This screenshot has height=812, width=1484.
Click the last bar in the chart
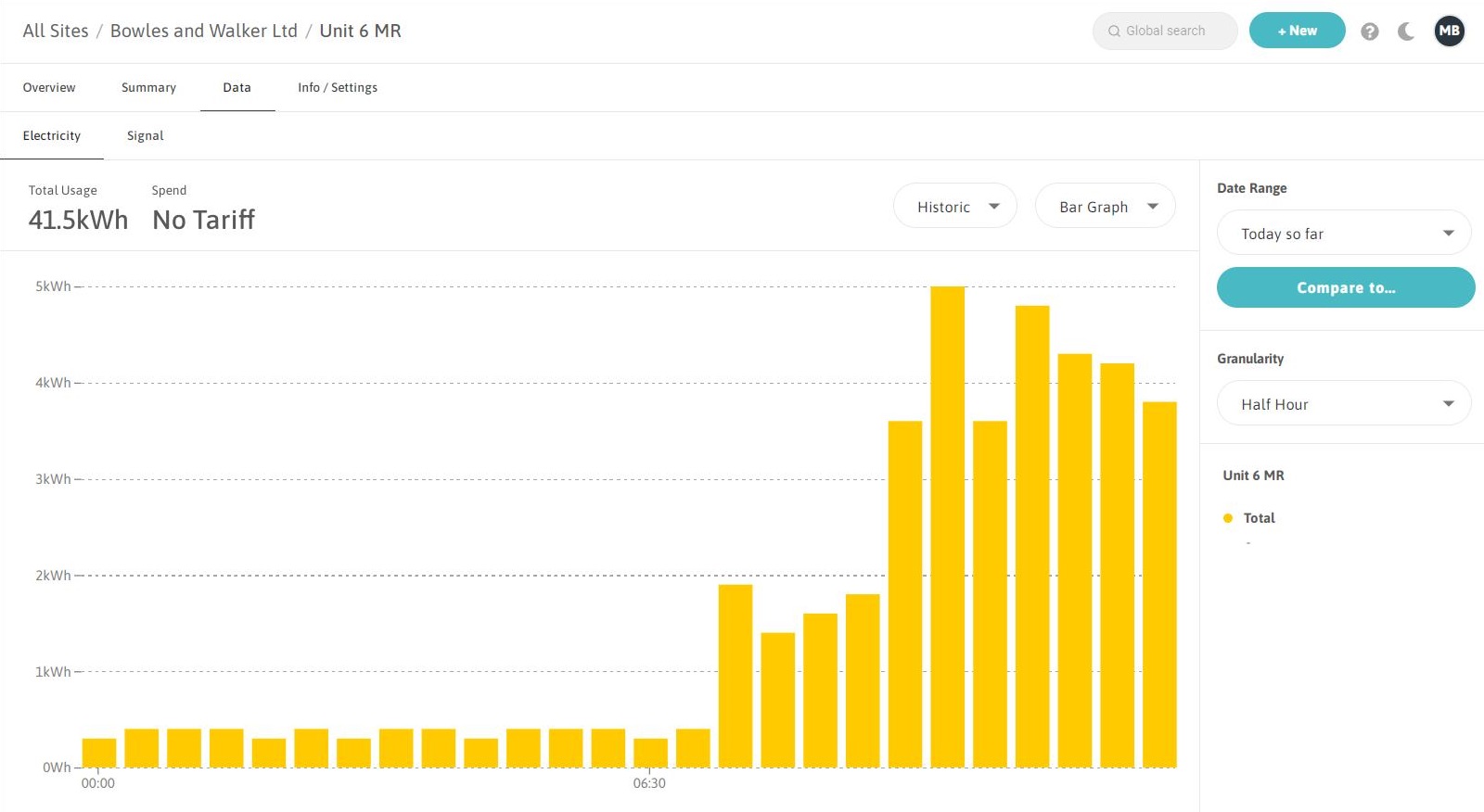pos(1159,584)
